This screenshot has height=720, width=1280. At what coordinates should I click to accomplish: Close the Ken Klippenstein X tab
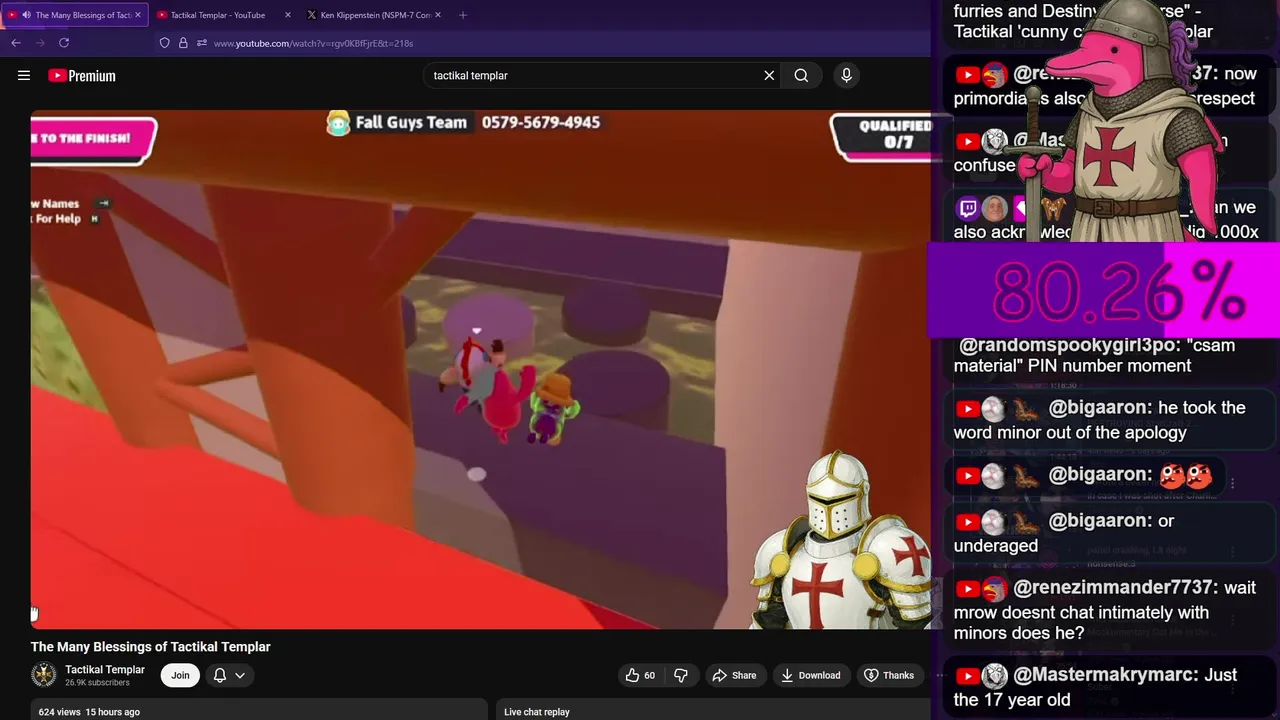437,15
